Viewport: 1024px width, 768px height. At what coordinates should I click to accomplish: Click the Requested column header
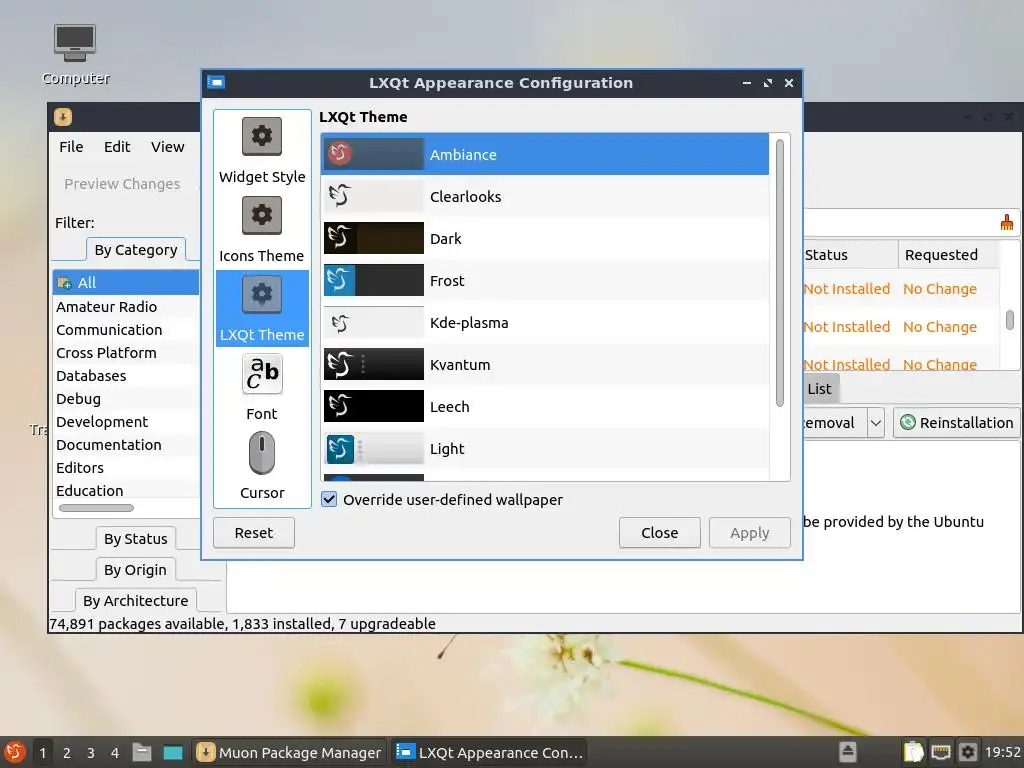point(949,255)
